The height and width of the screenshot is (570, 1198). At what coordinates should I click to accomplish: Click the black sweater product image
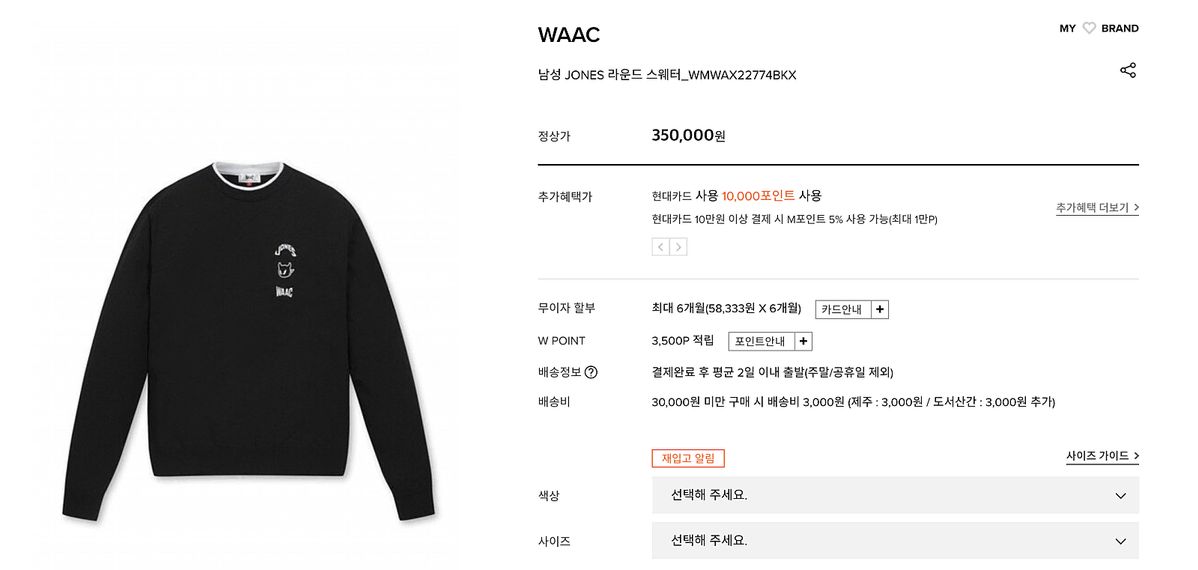click(x=248, y=341)
